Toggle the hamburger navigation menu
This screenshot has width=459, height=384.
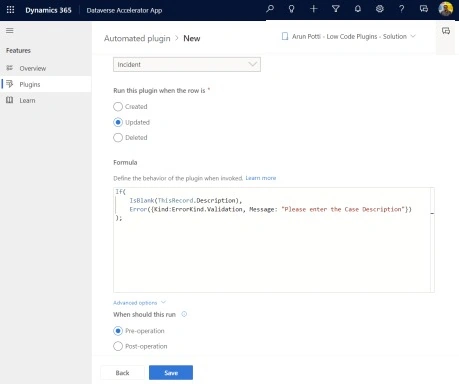(10, 31)
